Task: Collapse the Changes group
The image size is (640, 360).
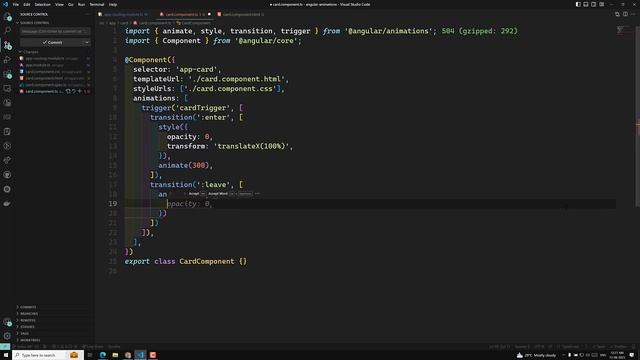Action: pos(30,52)
